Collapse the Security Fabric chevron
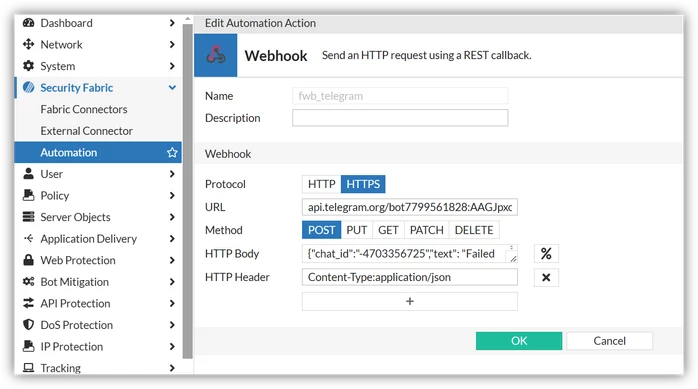Screen dimensions: 698x389 (x=172, y=88)
